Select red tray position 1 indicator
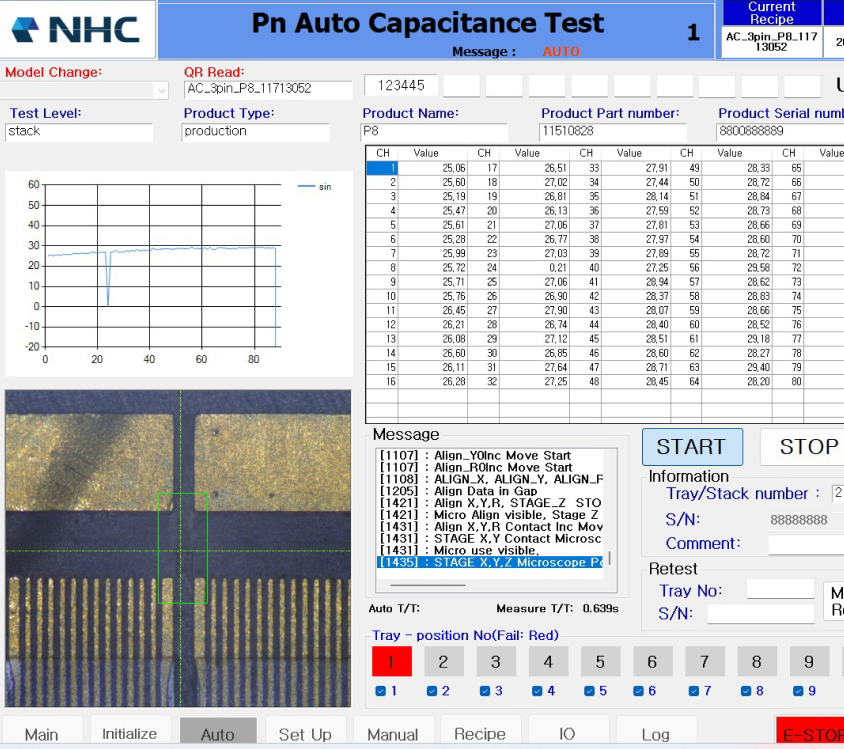Image resolution: width=844 pixels, height=749 pixels. 391,661
